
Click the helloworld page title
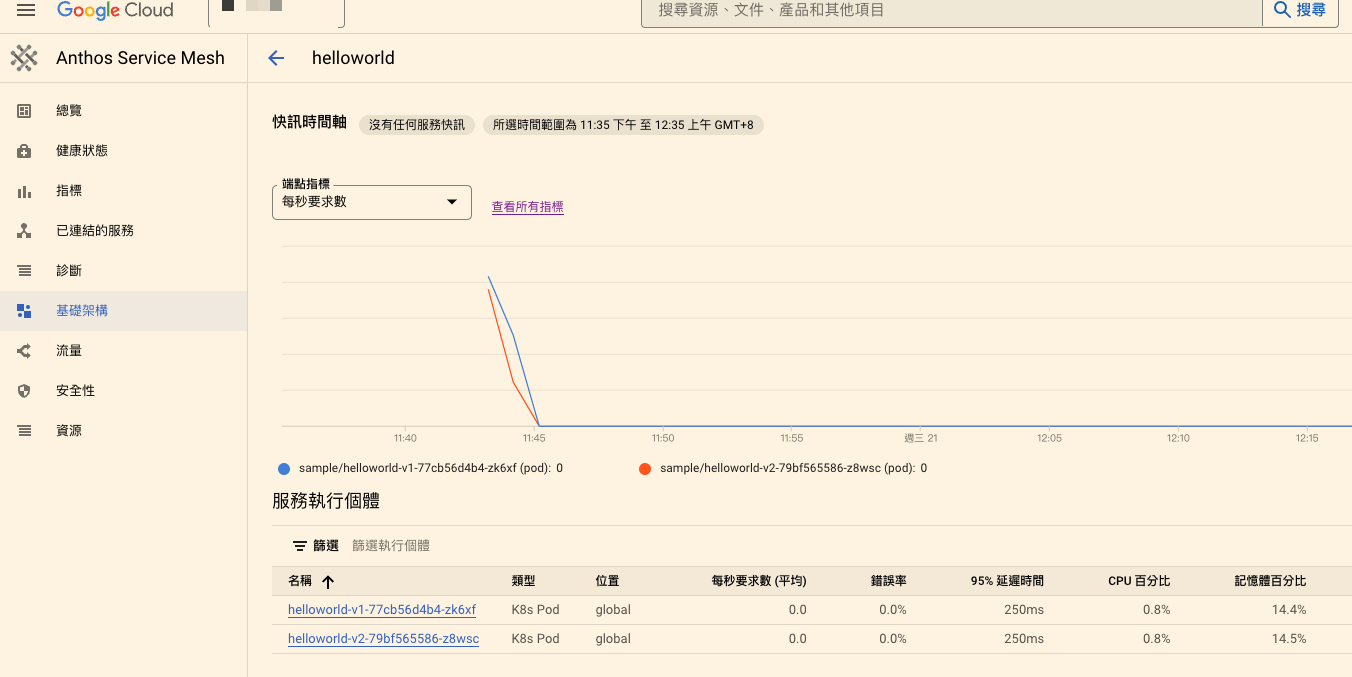point(353,58)
